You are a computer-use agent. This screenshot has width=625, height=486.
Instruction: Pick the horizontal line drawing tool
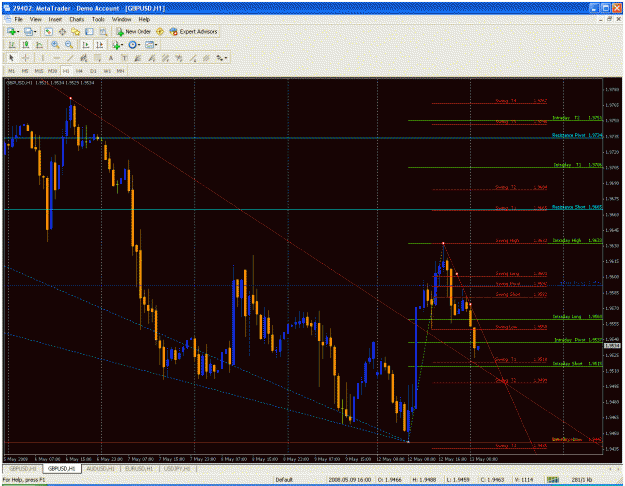pos(56,58)
